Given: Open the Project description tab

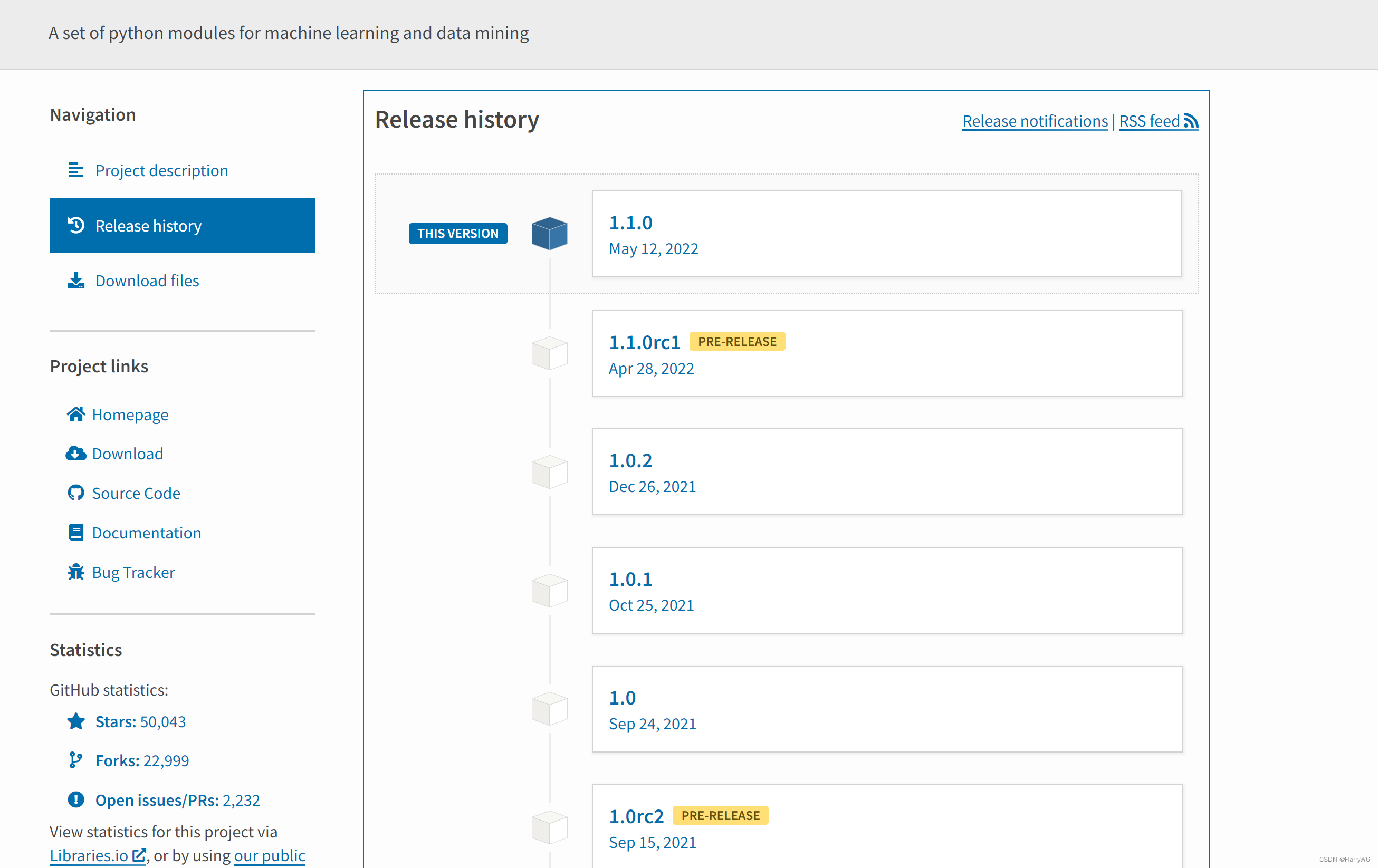Looking at the screenshot, I should point(161,170).
